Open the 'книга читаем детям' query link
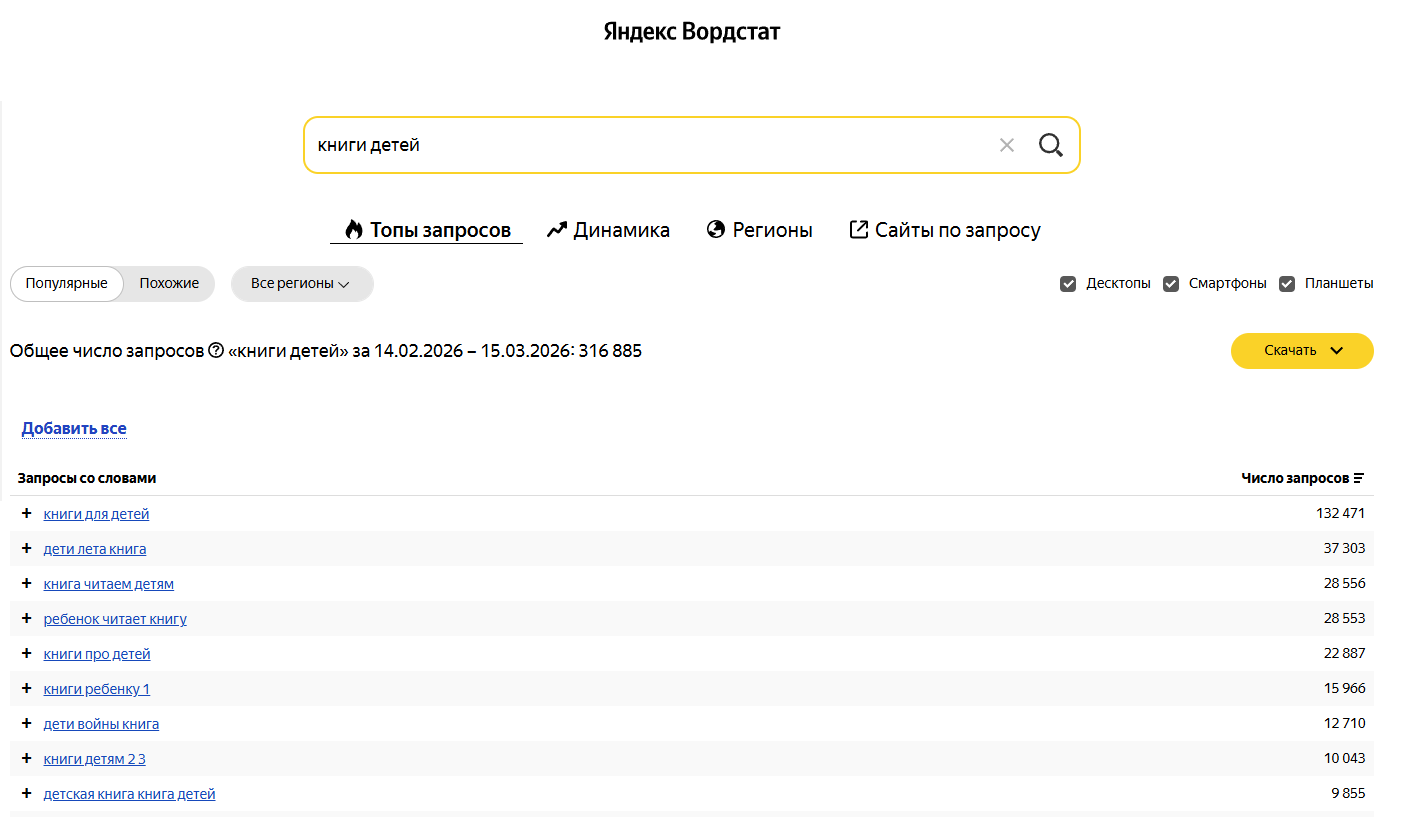The image size is (1405, 817). (x=109, y=584)
